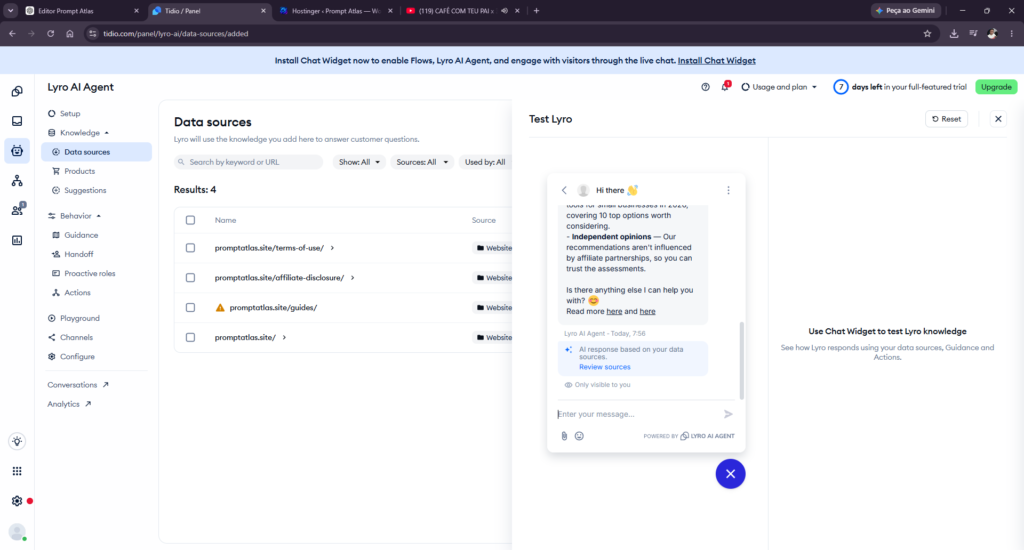Open the emoji picker in chat widget

(579, 436)
